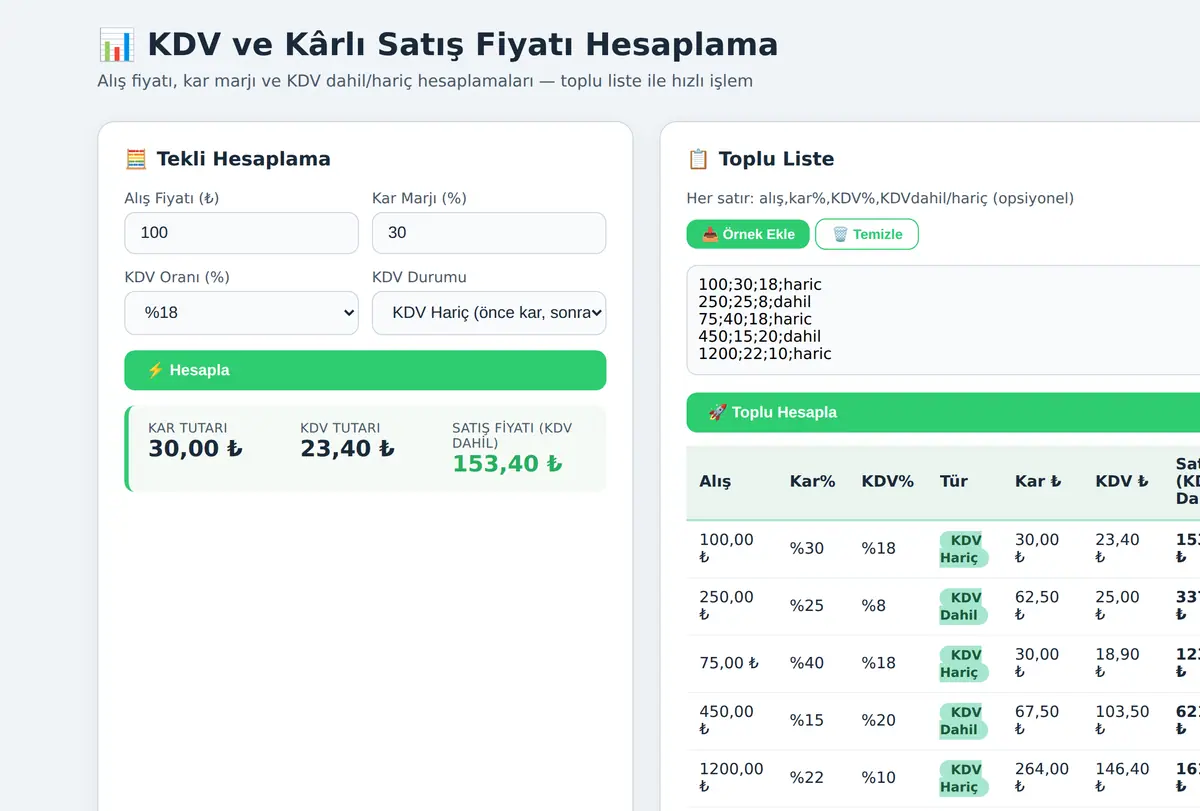Image resolution: width=1200 pixels, height=811 pixels.
Task: Click the 75,00 ₺ cell in the table
Action: [729, 663]
